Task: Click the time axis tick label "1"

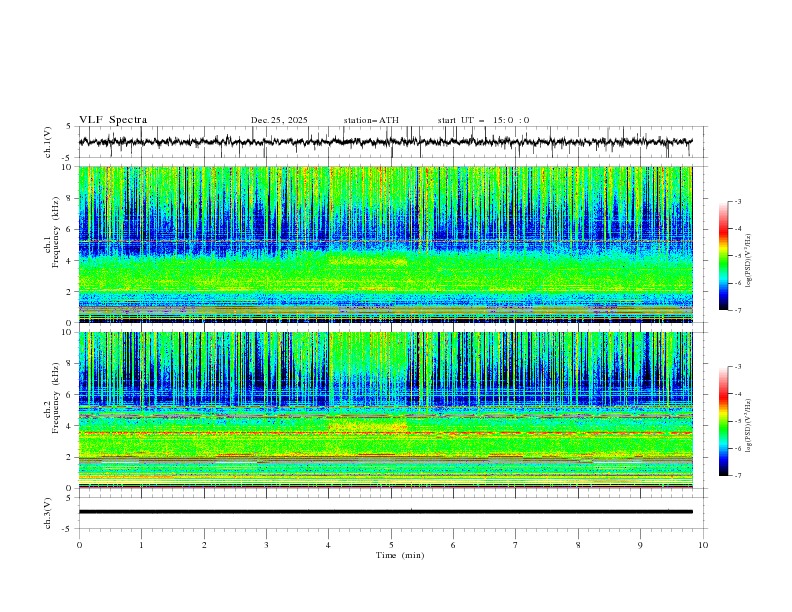Action: [x=141, y=545]
